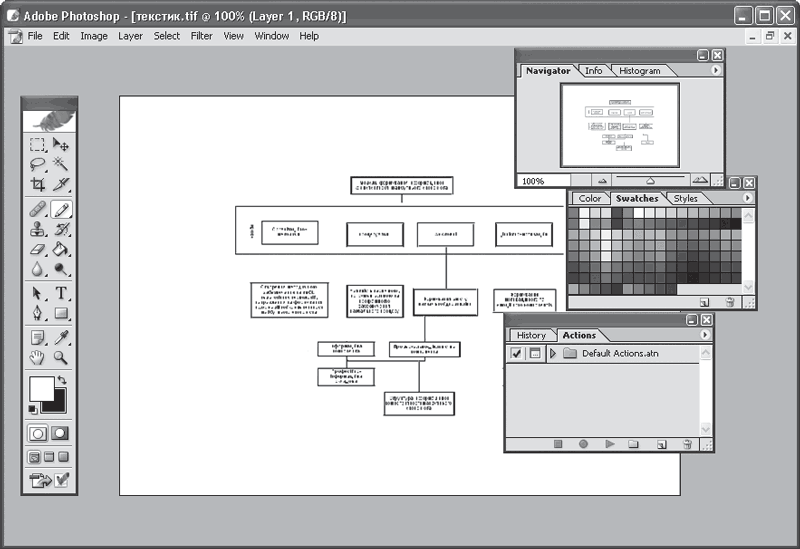Expand the Default Actions.atn folder
Screen dimensions: 800x549
coord(552,354)
